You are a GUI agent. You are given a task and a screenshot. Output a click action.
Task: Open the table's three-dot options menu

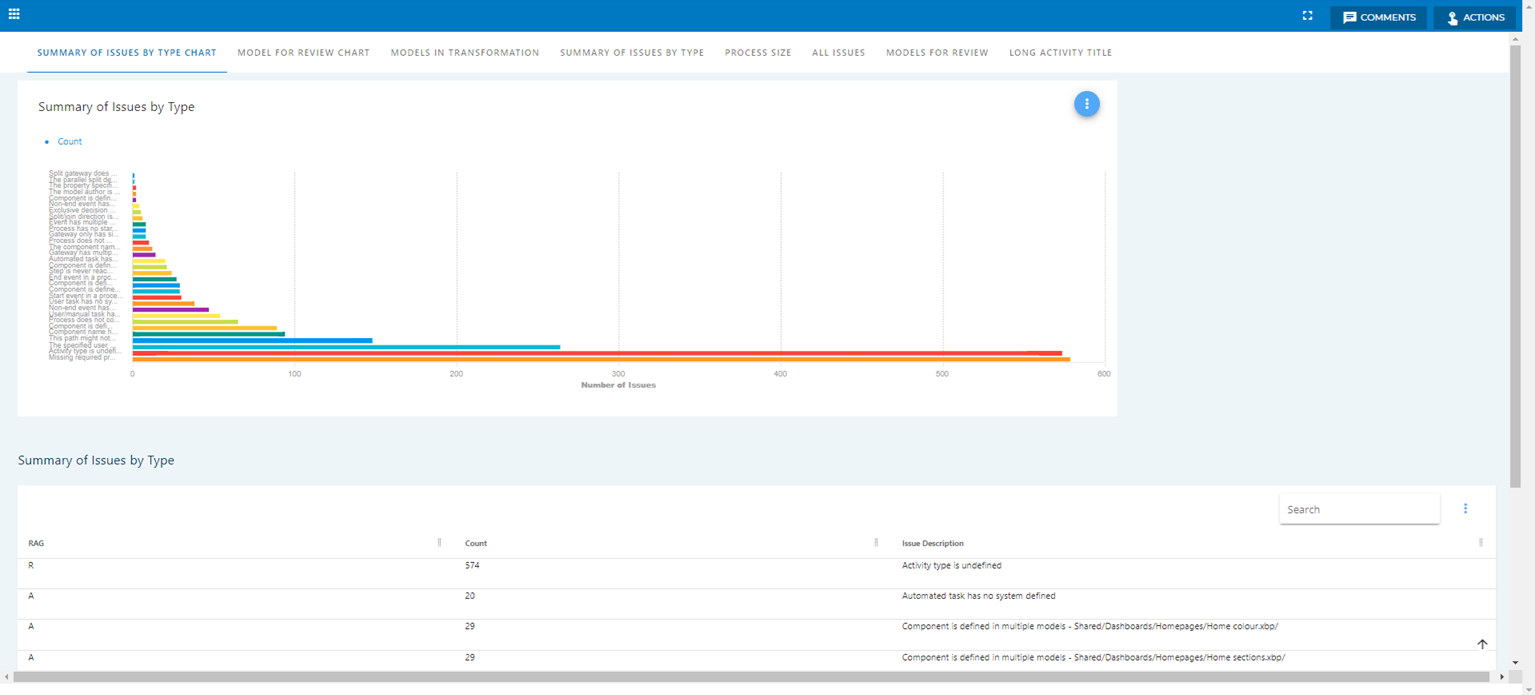tap(1465, 509)
